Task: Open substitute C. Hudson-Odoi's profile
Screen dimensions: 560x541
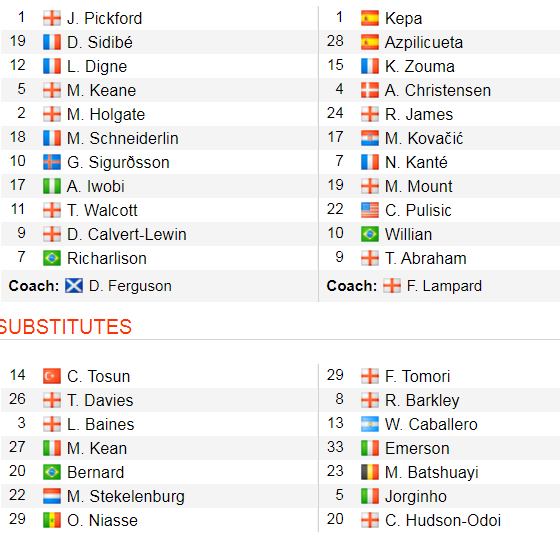Action: (443, 520)
